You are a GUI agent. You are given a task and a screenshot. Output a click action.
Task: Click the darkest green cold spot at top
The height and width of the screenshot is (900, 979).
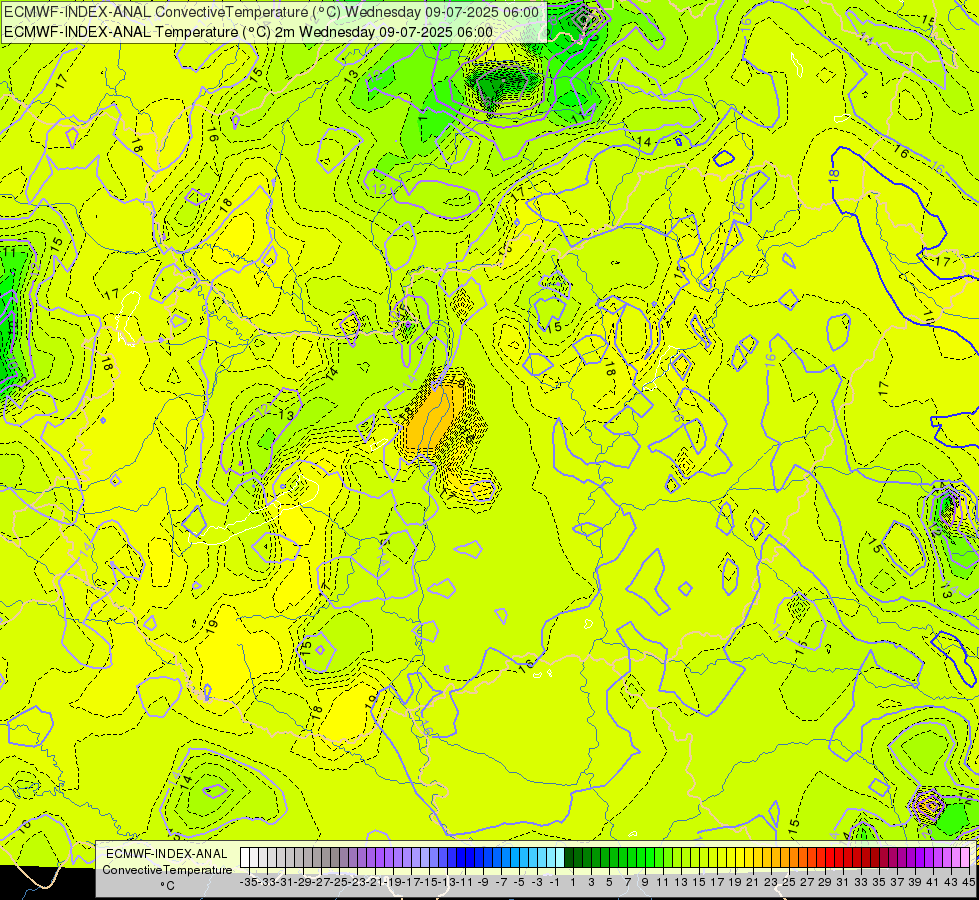[492, 86]
